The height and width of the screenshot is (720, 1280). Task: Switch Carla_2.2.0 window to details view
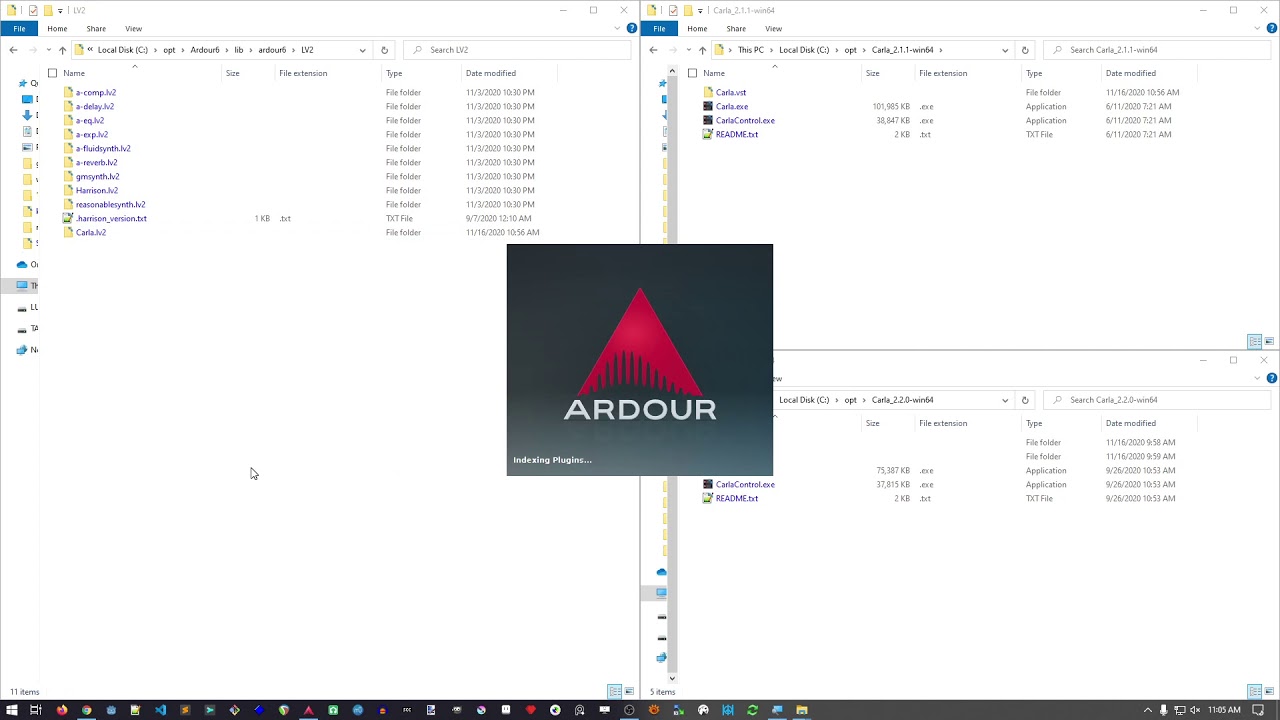[x=1255, y=691]
